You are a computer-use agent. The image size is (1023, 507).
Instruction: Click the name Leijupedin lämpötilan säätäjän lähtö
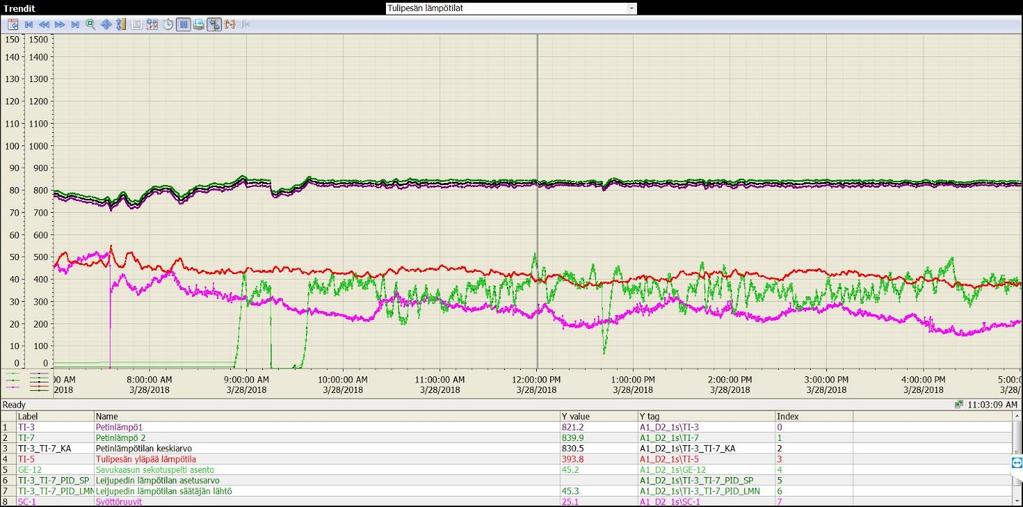coord(164,491)
